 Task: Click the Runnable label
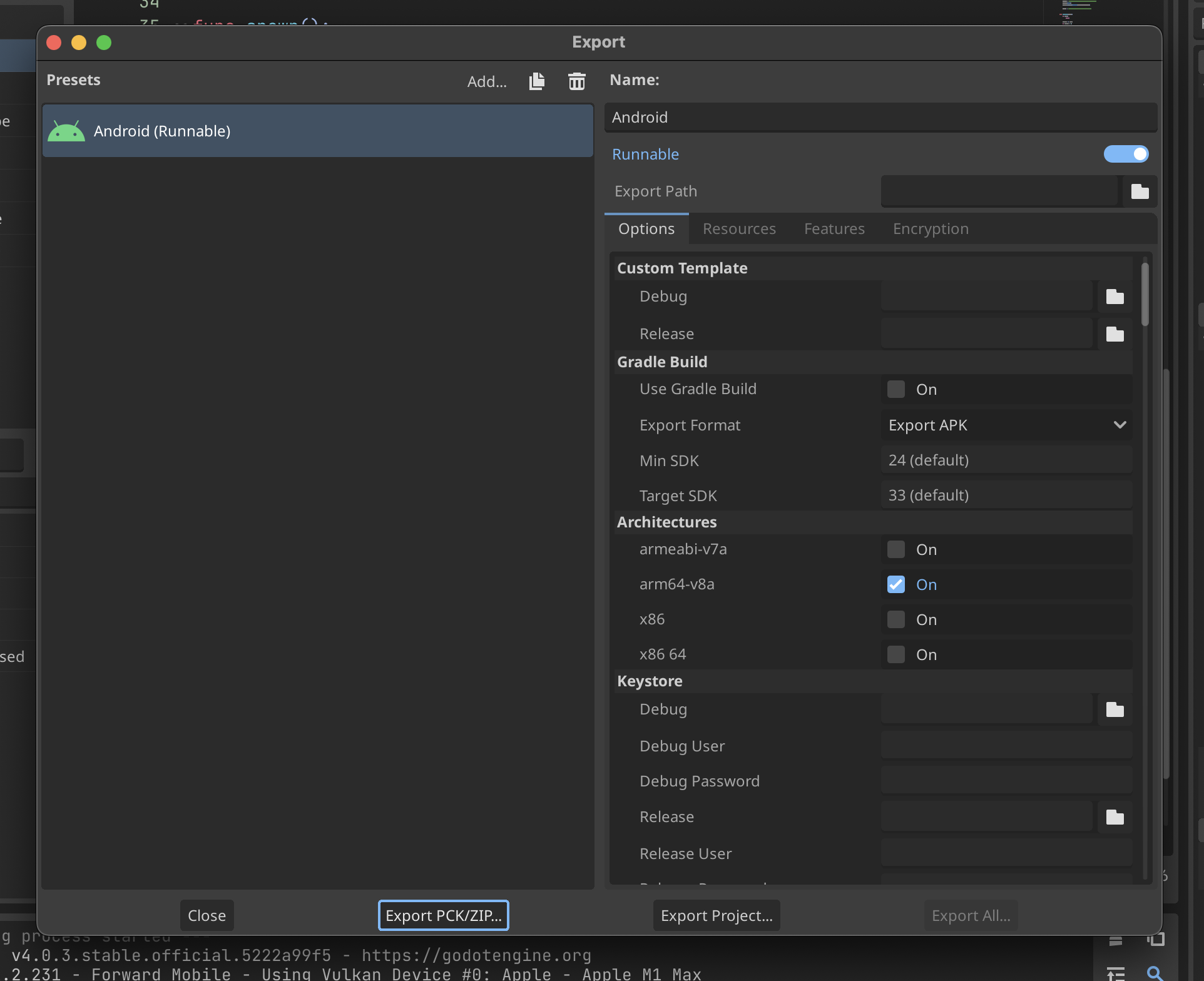[x=645, y=155]
